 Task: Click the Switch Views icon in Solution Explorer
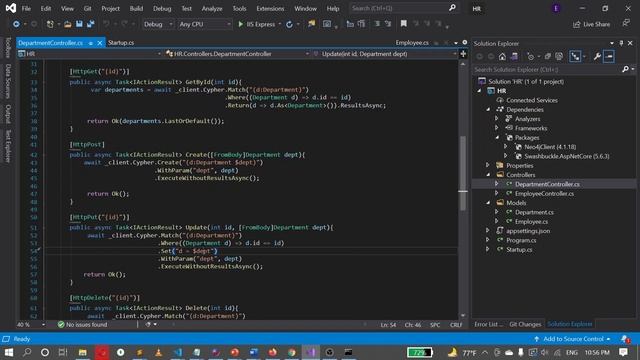tap(514, 57)
